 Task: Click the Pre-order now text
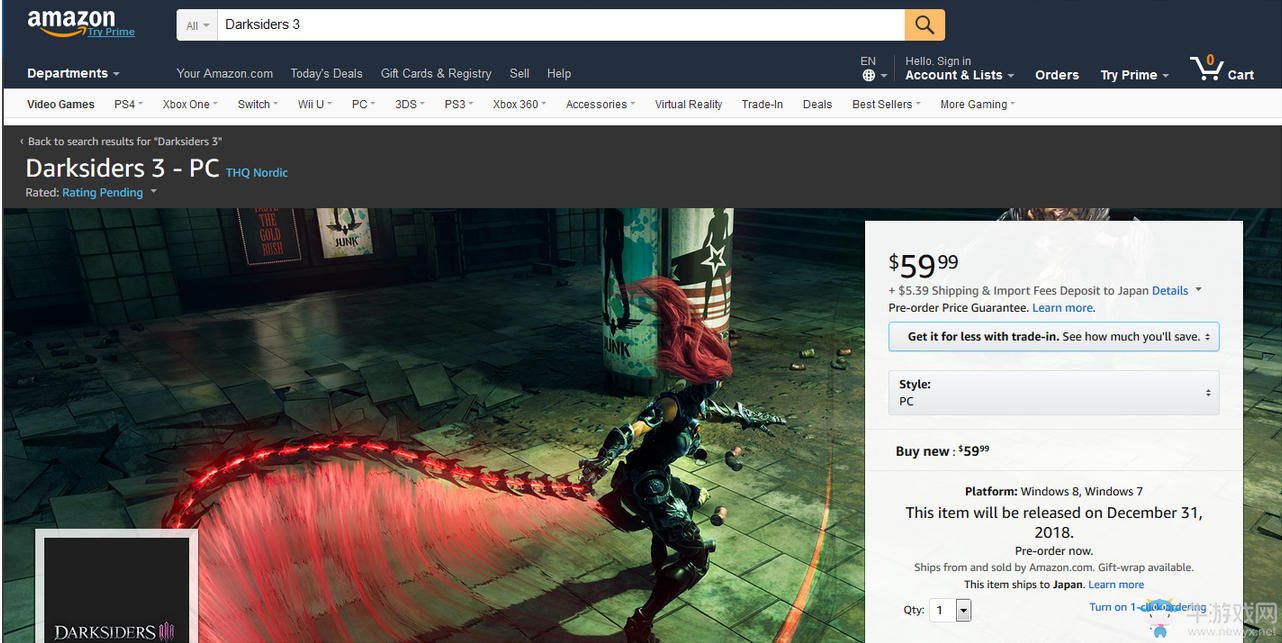tap(1054, 551)
